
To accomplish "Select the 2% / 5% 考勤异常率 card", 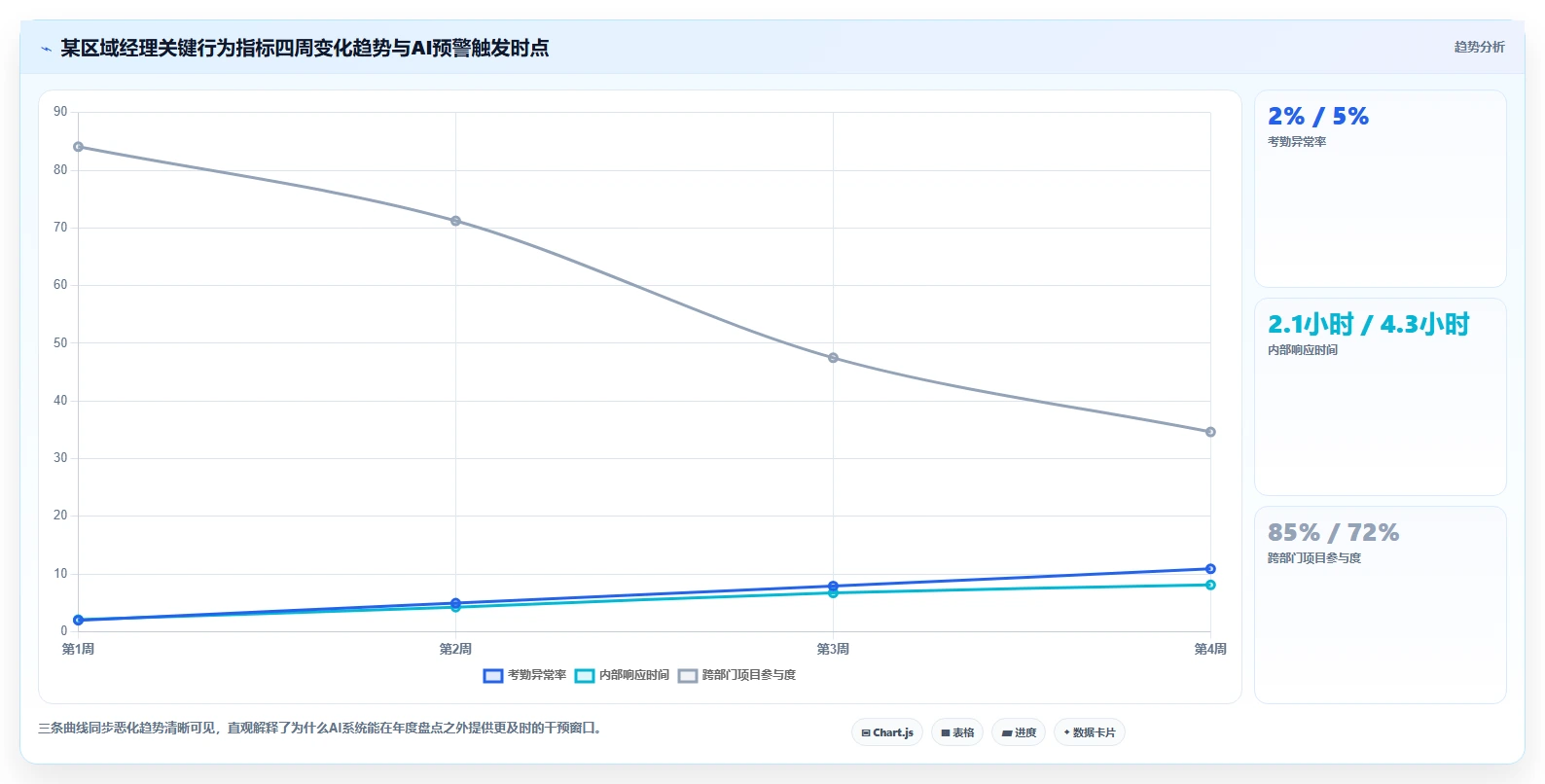I will [x=1380, y=189].
